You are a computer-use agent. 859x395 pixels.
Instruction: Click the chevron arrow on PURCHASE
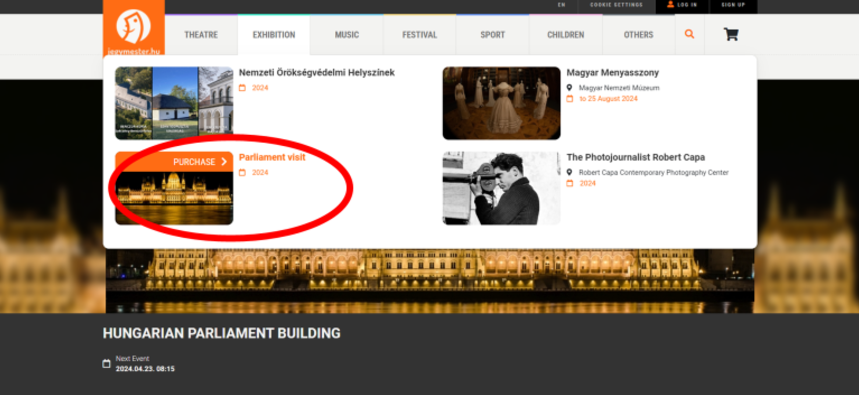pos(224,162)
